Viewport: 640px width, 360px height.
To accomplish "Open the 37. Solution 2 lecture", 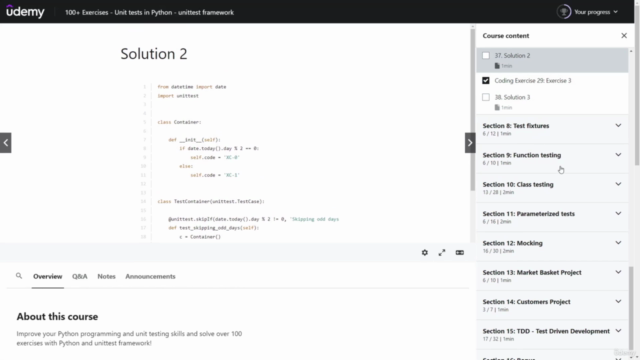I will click(x=552, y=60).
